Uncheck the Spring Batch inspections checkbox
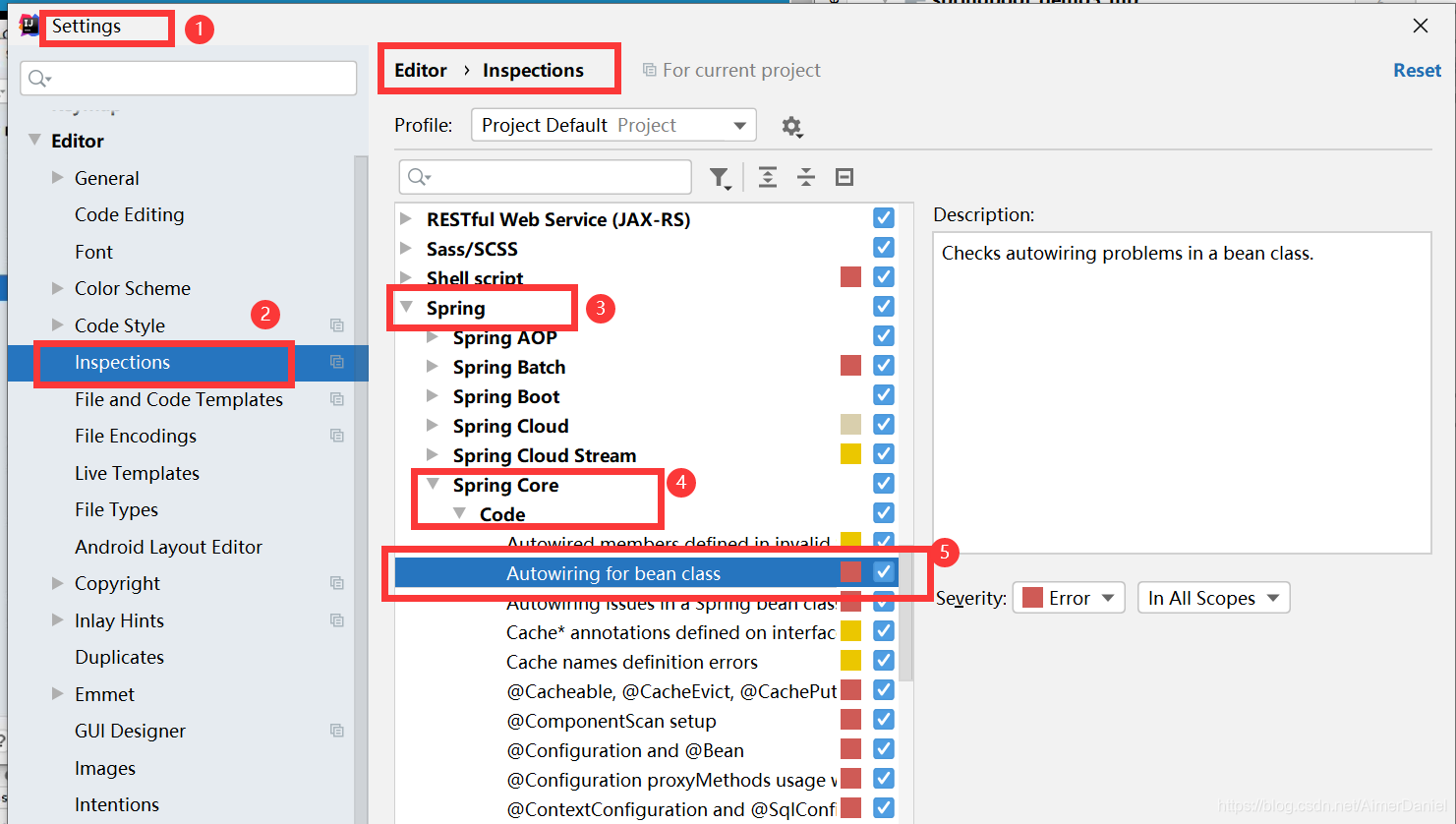The height and width of the screenshot is (824, 1456). [x=884, y=366]
